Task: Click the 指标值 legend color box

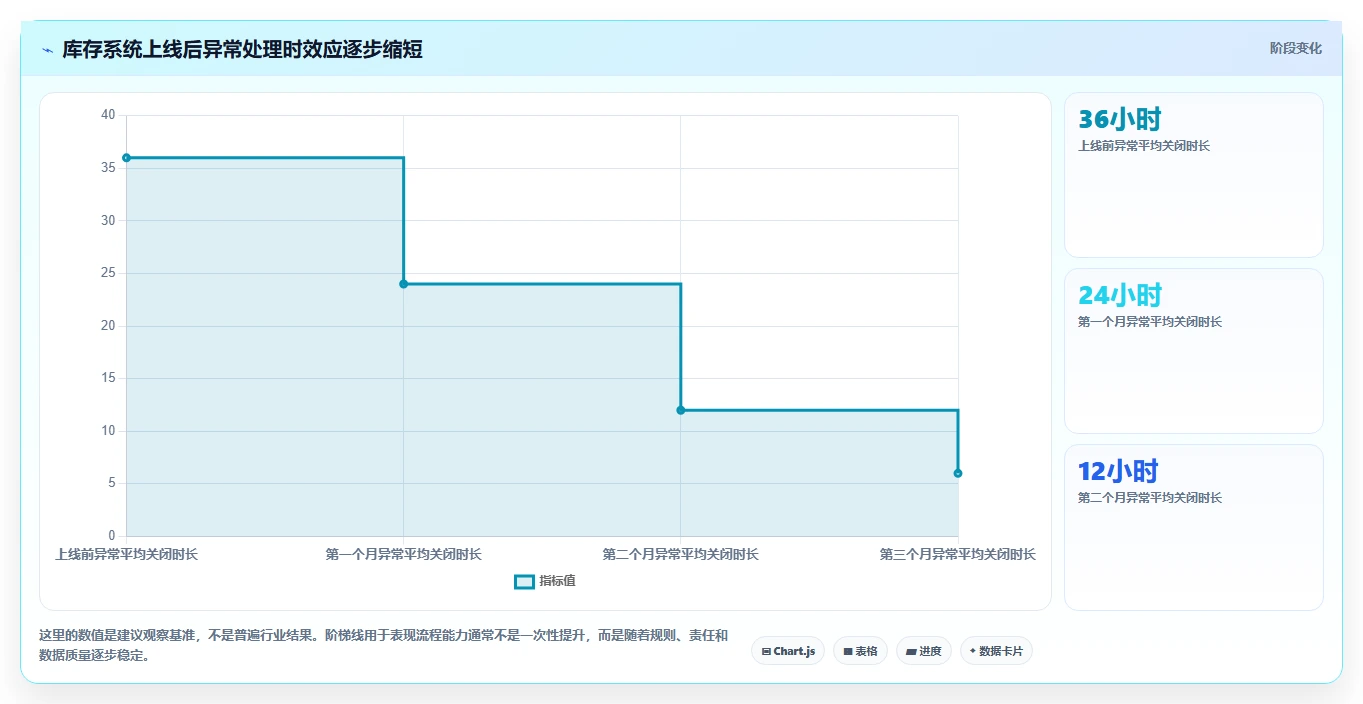Action: 524,581
